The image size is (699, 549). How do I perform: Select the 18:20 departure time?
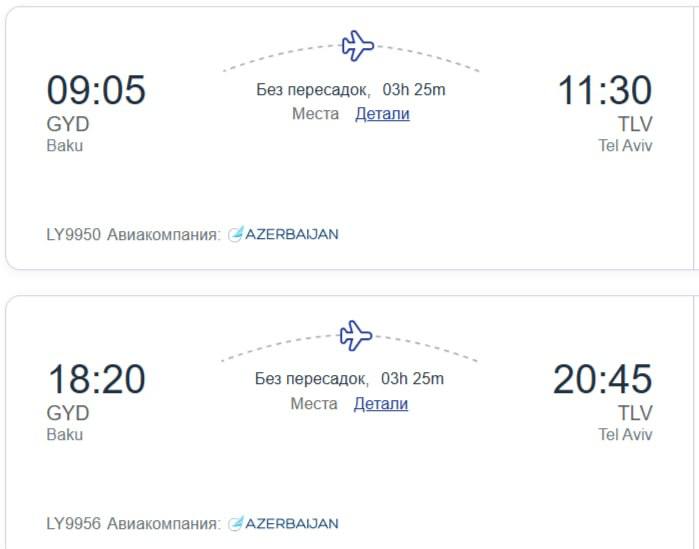96,380
